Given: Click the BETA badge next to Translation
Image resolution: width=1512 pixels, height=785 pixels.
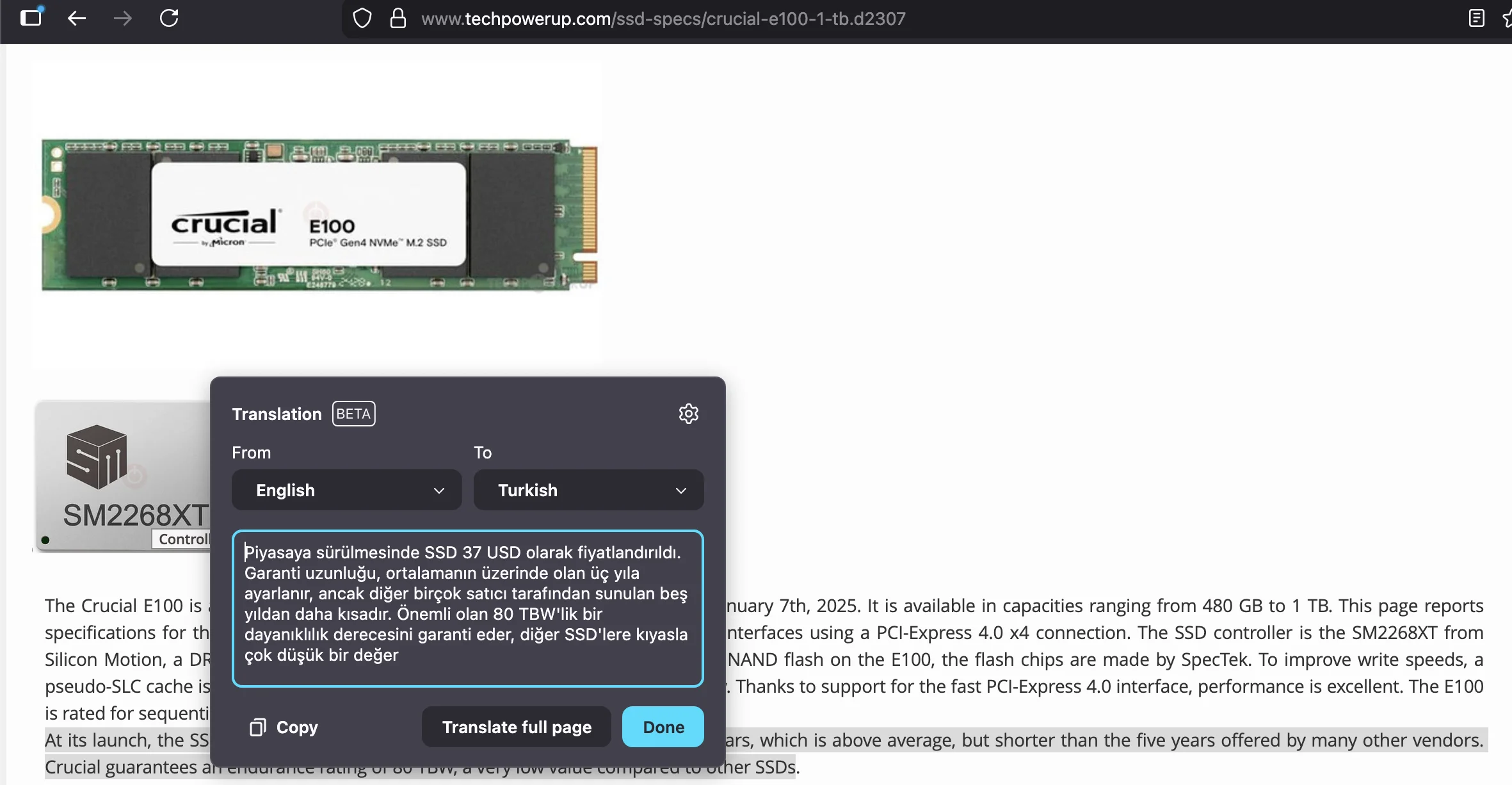Looking at the screenshot, I should [x=353, y=413].
